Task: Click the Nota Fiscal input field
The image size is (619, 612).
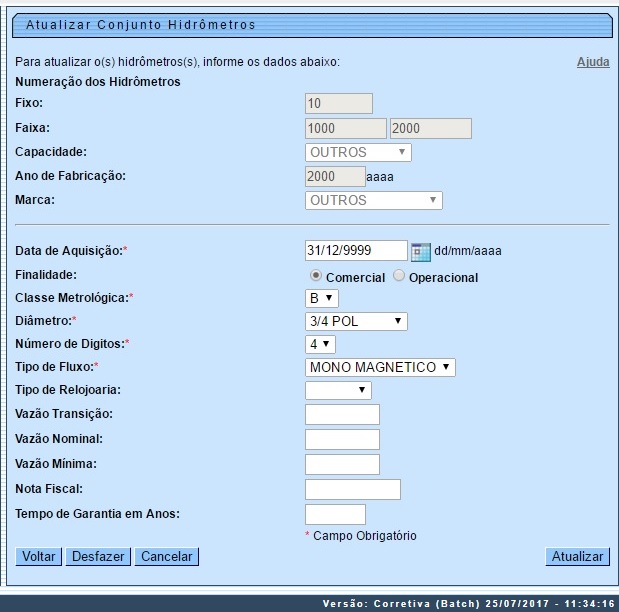Action: pyautogui.click(x=352, y=489)
